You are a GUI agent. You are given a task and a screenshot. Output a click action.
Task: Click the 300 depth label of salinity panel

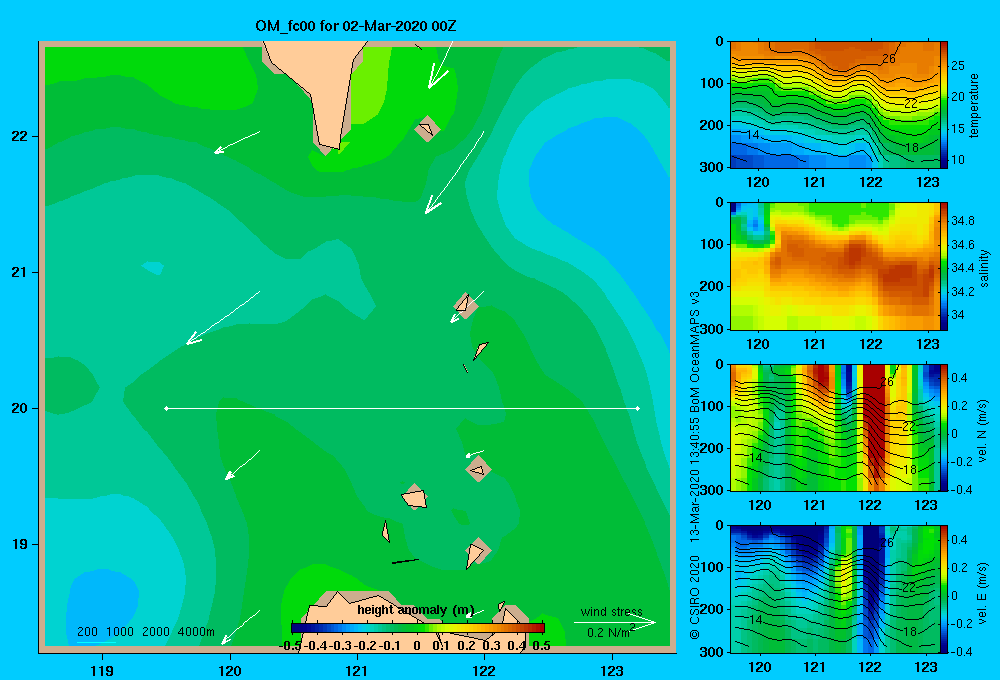[x=711, y=329]
